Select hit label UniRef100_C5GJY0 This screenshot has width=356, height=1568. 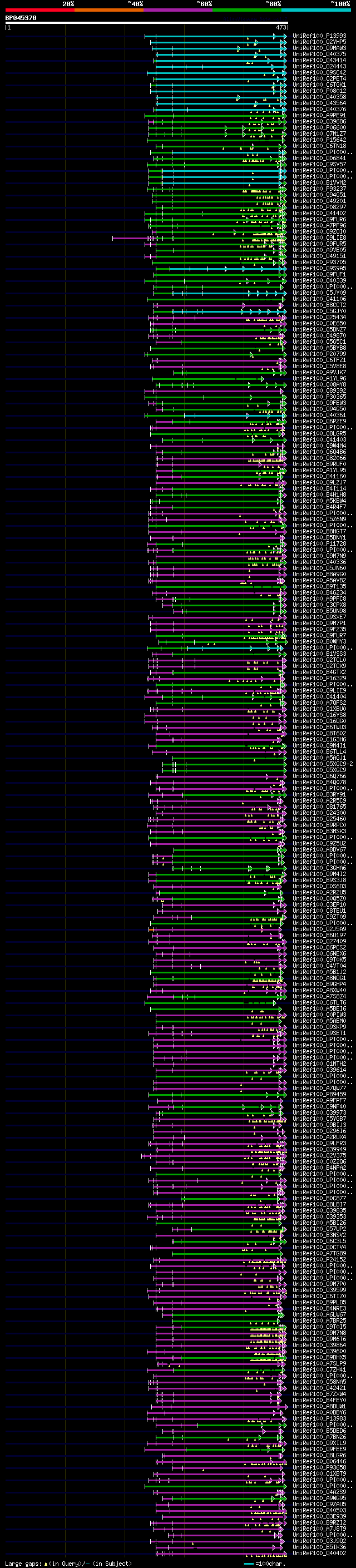click(319, 311)
